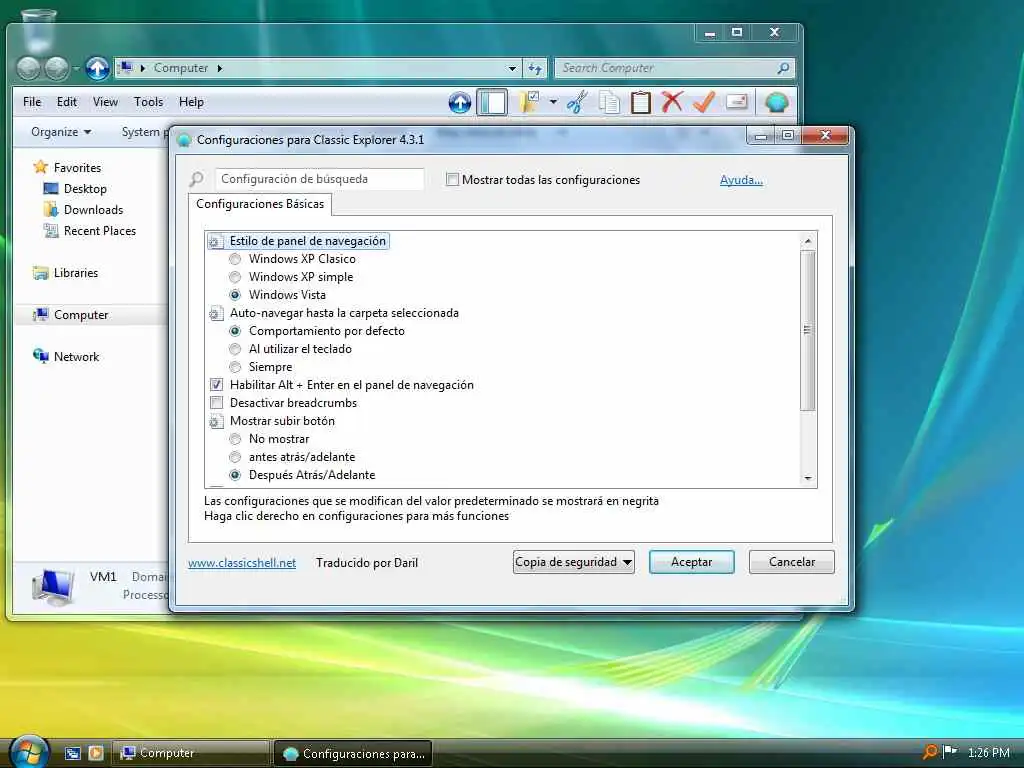The image size is (1024, 768).
Task: Open Desktop in Explorer navigation pane
Action: (84, 189)
